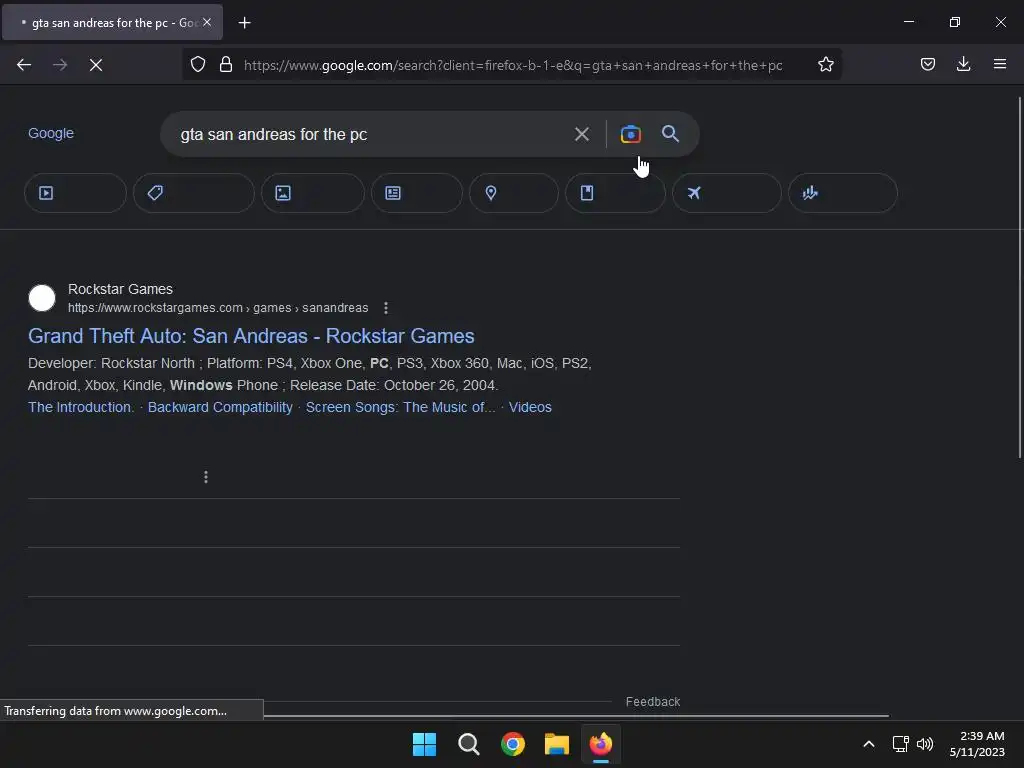This screenshot has height=768, width=1024.
Task: Click the page vertical scrollbar
Action: [x=1020, y=278]
